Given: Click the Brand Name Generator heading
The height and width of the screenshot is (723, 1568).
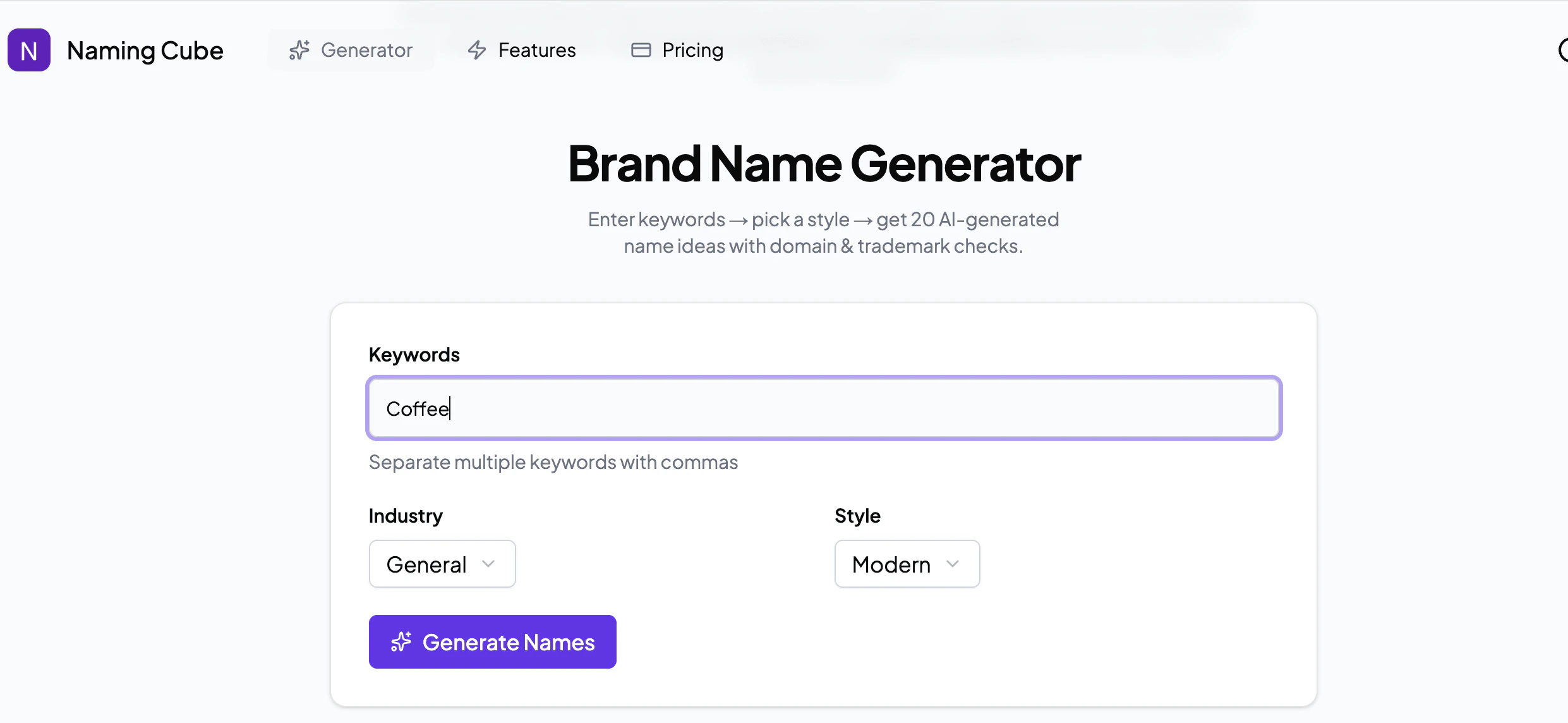Looking at the screenshot, I should [824, 164].
